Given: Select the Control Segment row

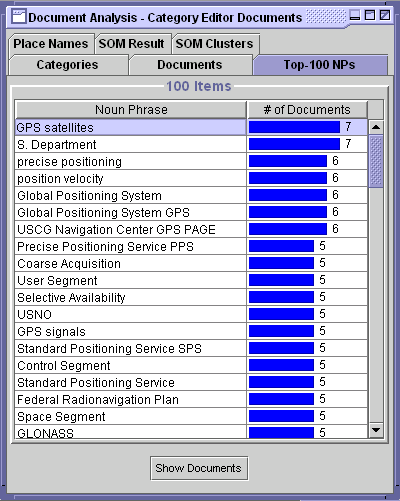Looking at the screenshot, I should (x=191, y=365).
